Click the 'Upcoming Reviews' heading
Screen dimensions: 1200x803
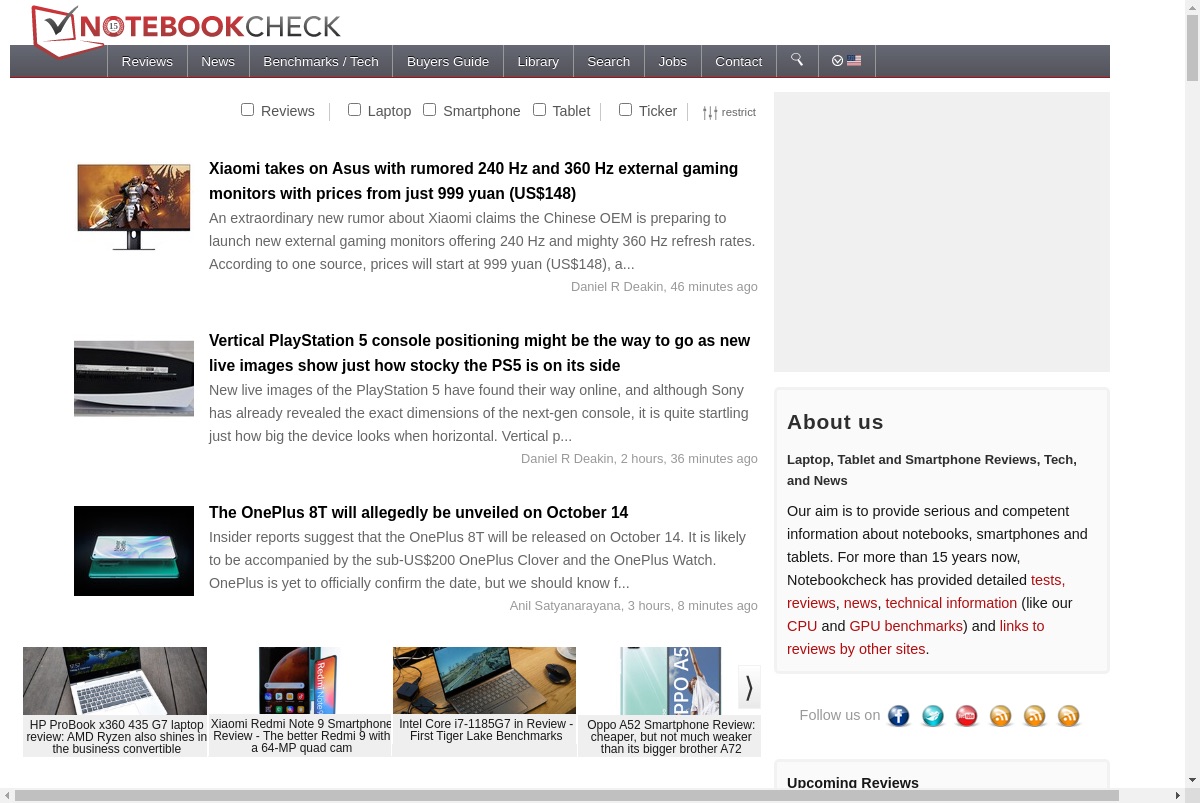853,783
